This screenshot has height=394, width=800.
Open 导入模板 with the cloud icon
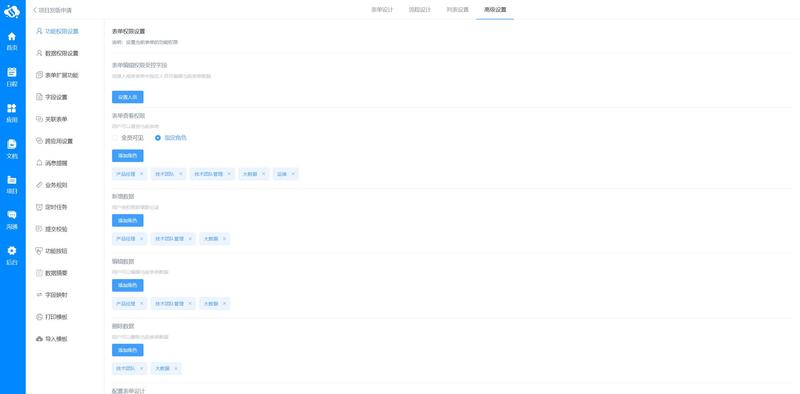click(x=52, y=338)
